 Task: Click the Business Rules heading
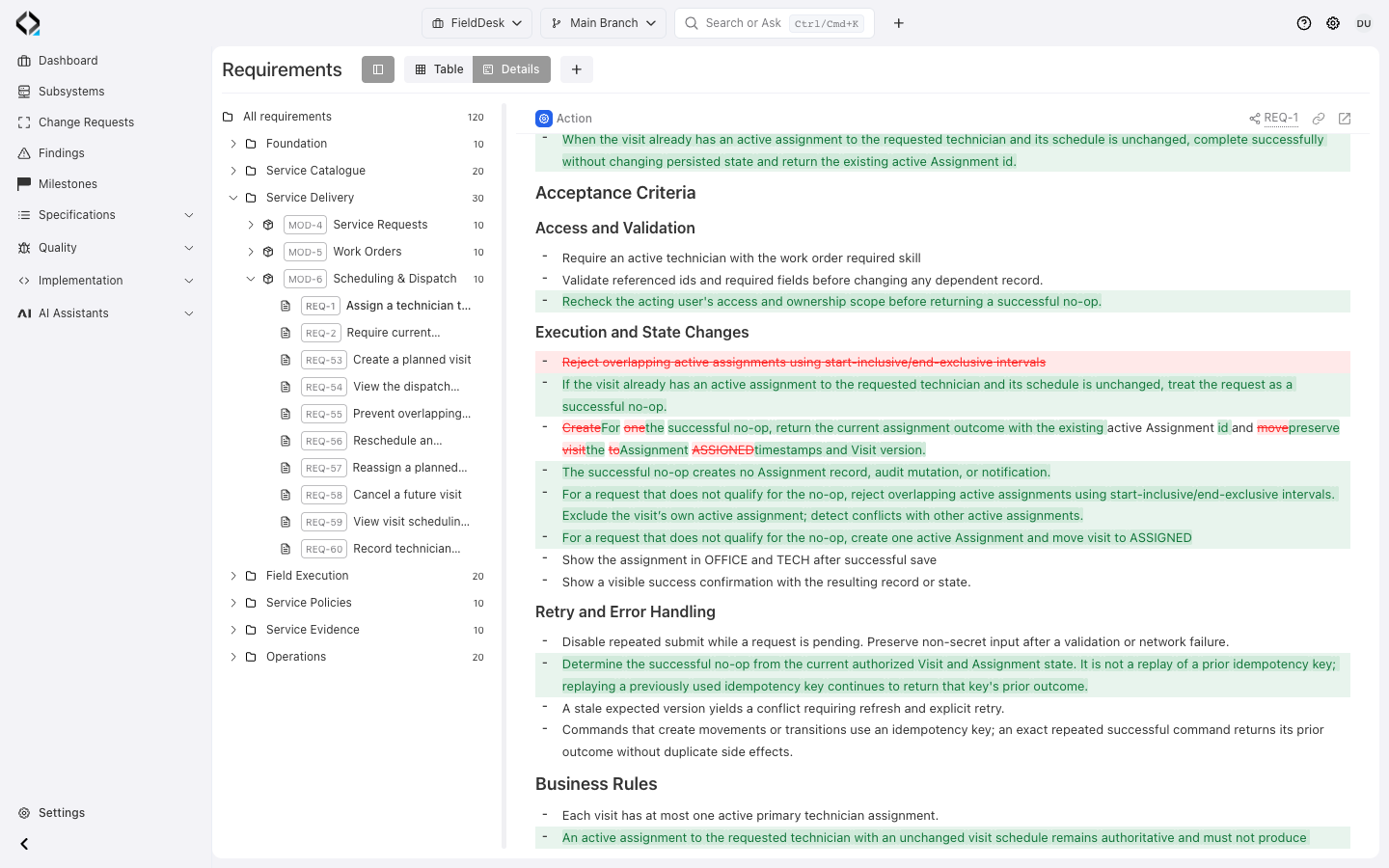pos(596,784)
